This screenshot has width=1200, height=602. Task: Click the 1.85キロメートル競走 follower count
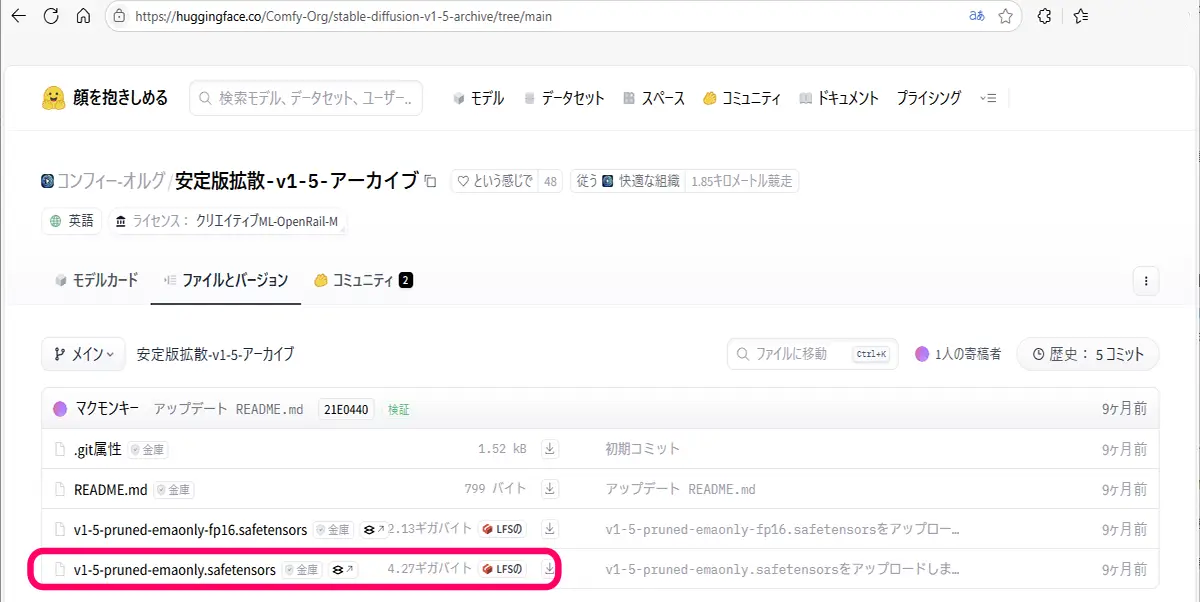[741, 181]
